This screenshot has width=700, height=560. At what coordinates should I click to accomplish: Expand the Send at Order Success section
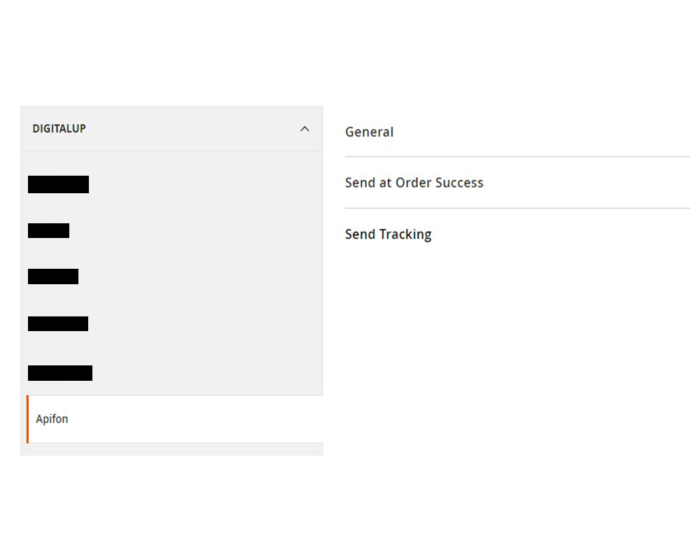coord(414,183)
